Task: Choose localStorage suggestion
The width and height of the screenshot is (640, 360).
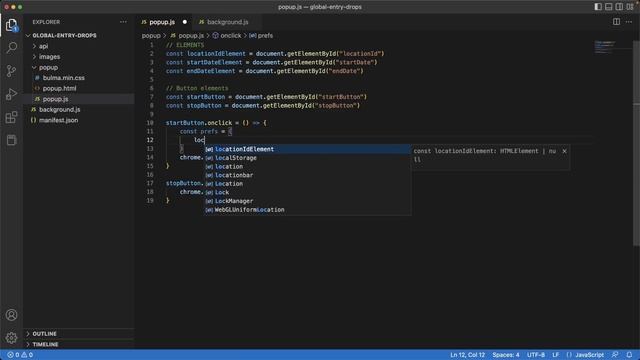Action: 307,158
